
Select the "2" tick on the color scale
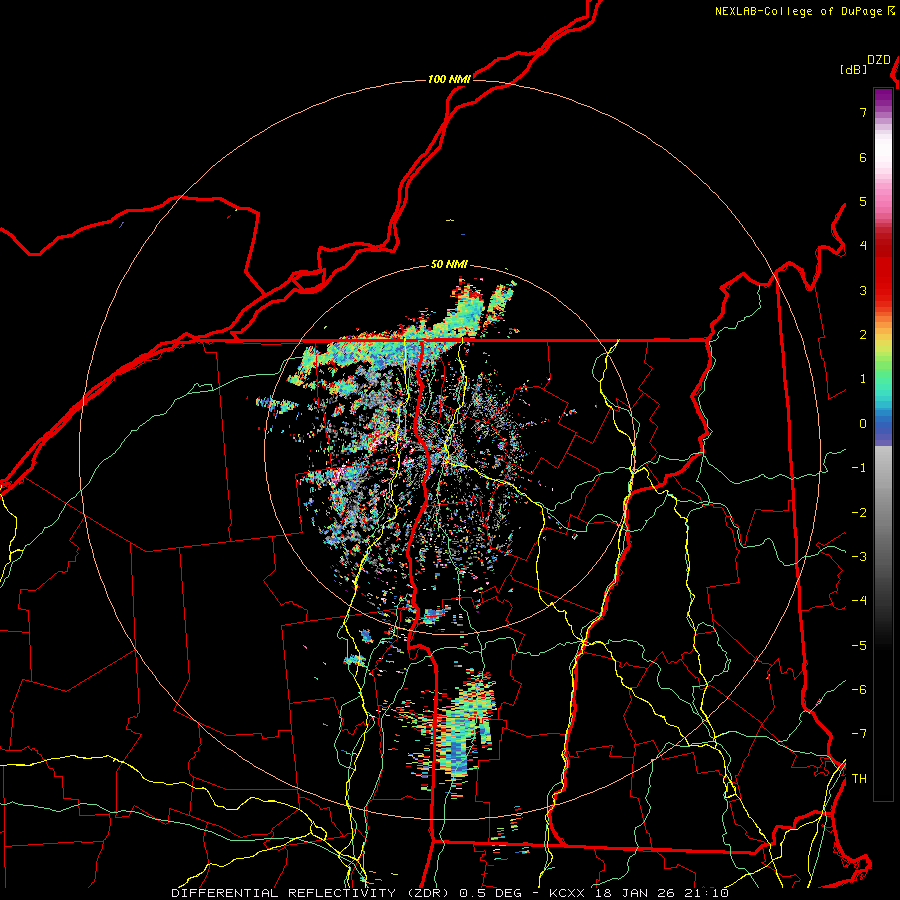pyautogui.click(x=863, y=335)
